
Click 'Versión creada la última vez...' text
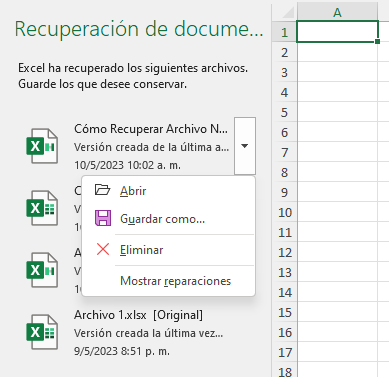(149, 333)
